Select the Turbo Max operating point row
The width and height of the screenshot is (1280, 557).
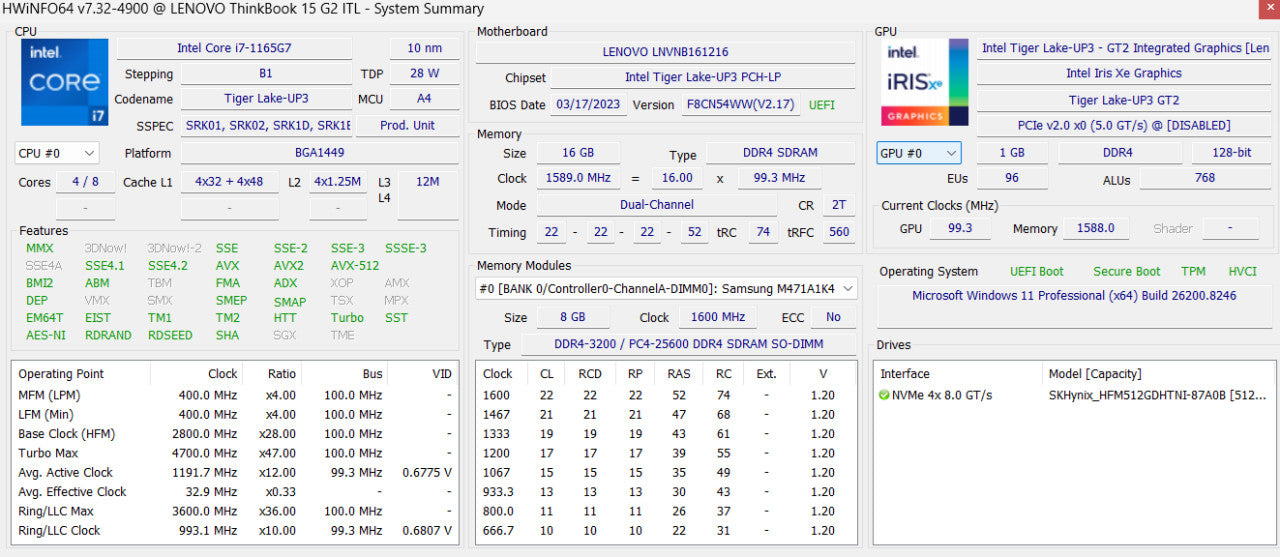[235, 453]
